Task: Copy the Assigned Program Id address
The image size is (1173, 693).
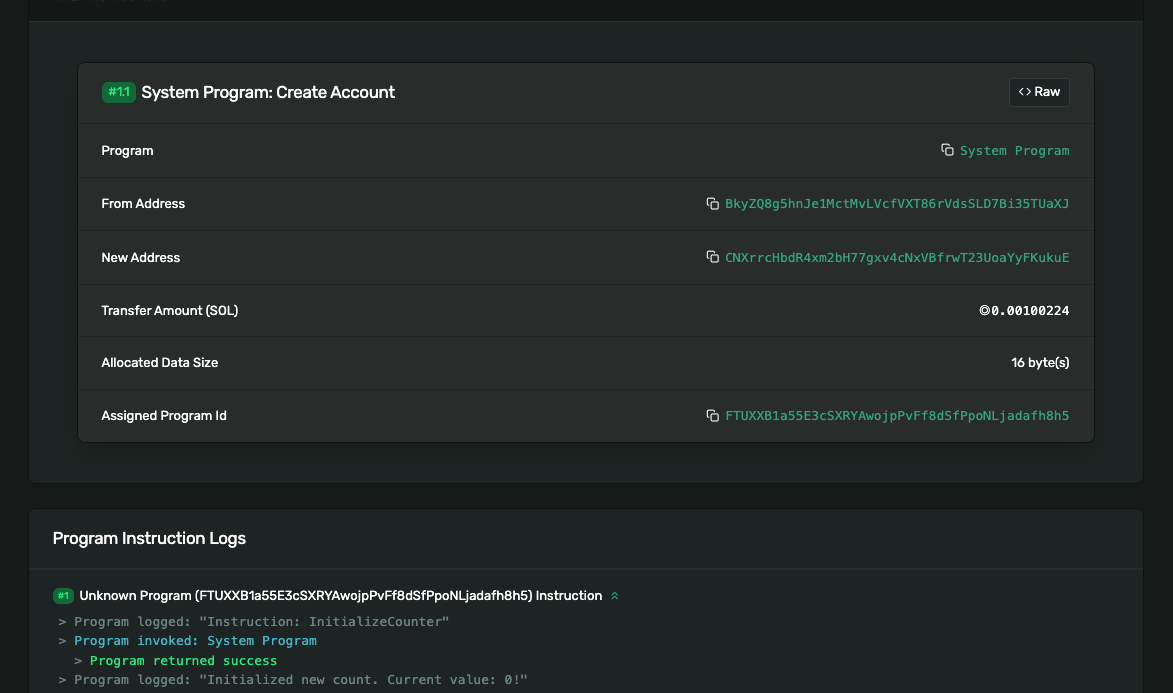Action: [712, 415]
